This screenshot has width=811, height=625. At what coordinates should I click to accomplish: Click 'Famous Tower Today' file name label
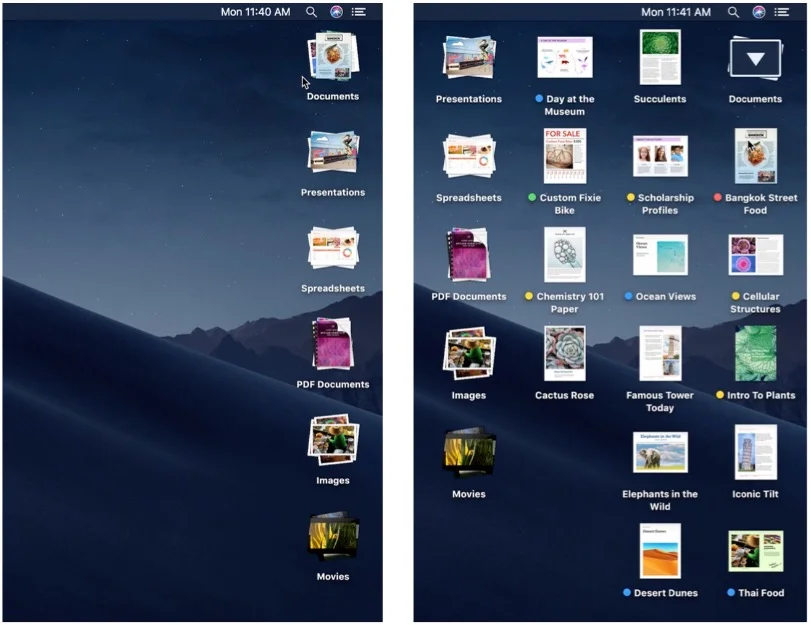click(660, 401)
